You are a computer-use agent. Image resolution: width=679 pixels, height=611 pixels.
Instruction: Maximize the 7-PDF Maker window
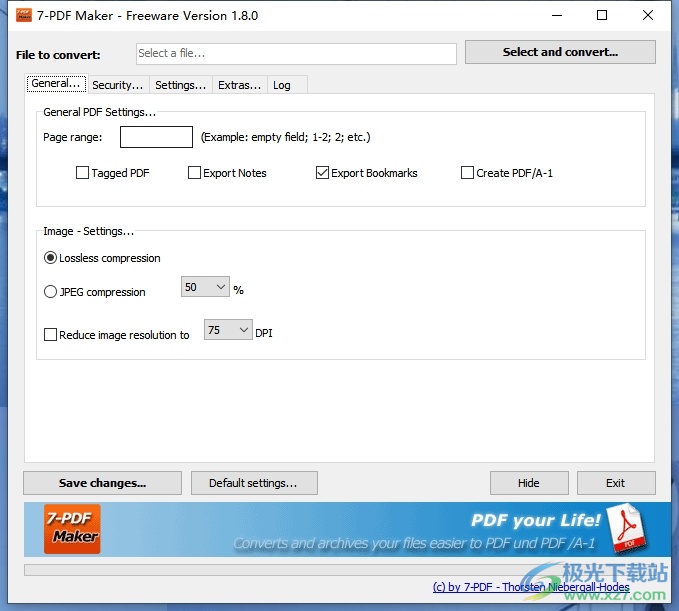pos(602,16)
